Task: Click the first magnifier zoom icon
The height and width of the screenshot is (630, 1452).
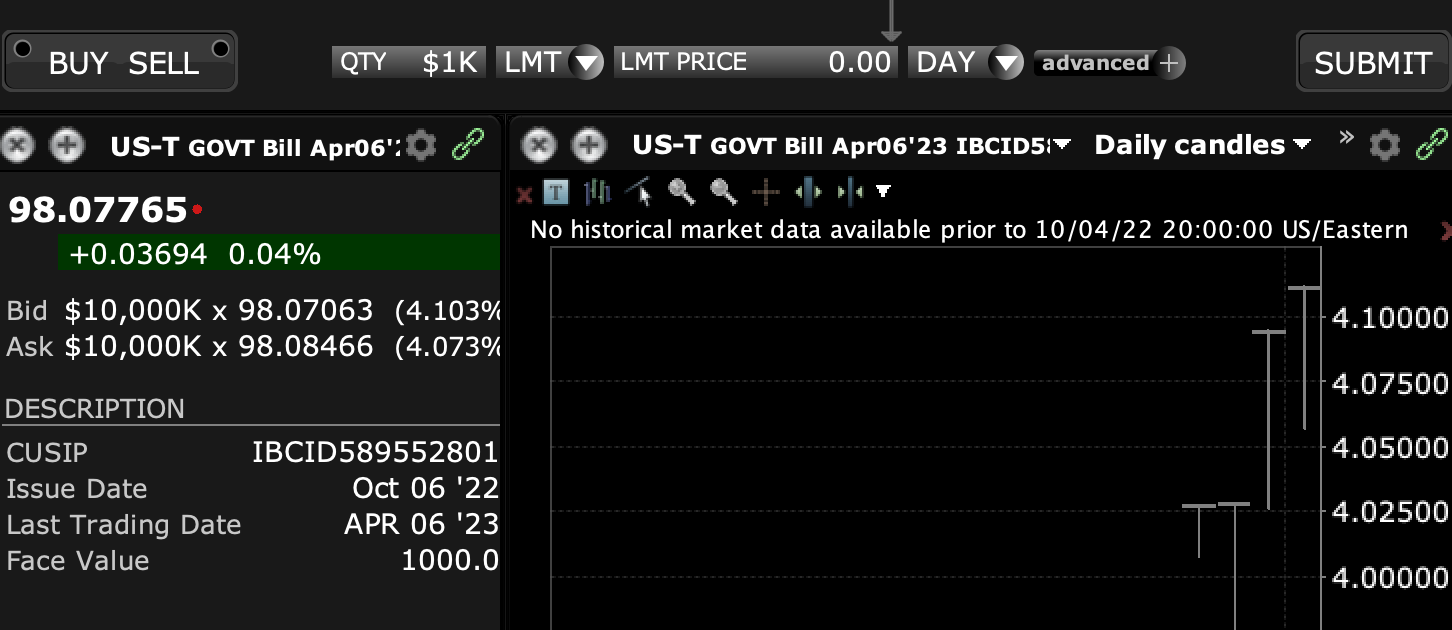Action: [x=682, y=191]
